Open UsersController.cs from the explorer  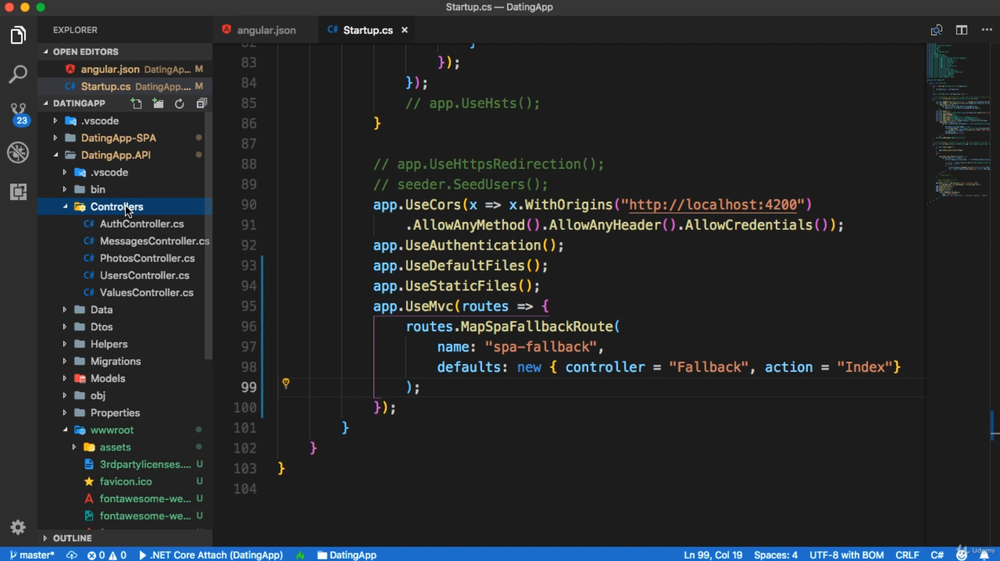(144, 275)
